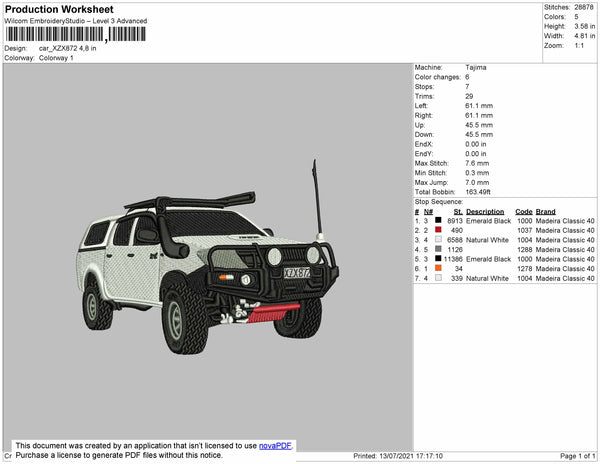Click the 'Color changes:' label
600x464 pixels.
tap(438, 77)
